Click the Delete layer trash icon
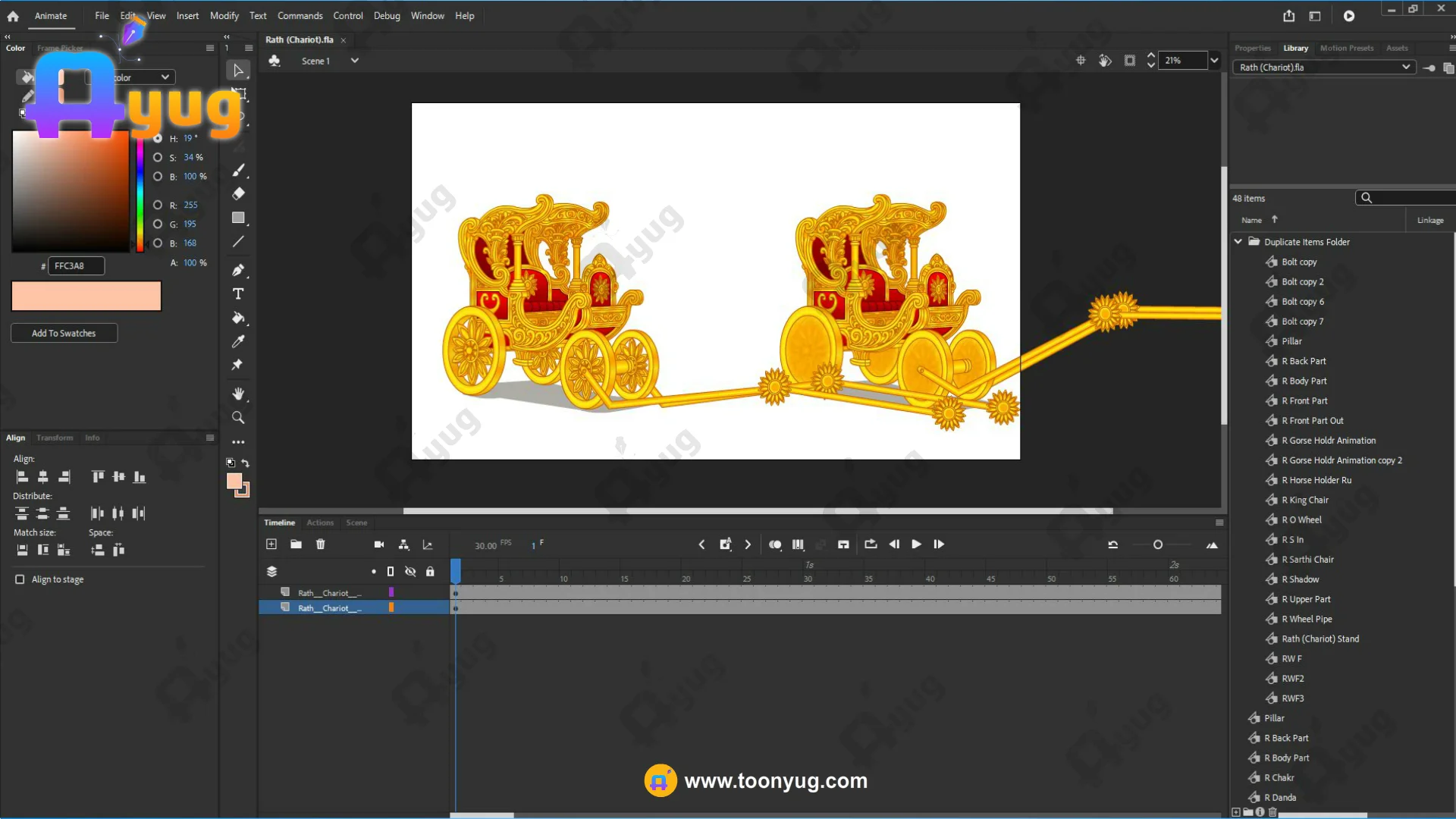Image resolution: width=1456 pixels, height=819 pixels. [x=321, y=544]
